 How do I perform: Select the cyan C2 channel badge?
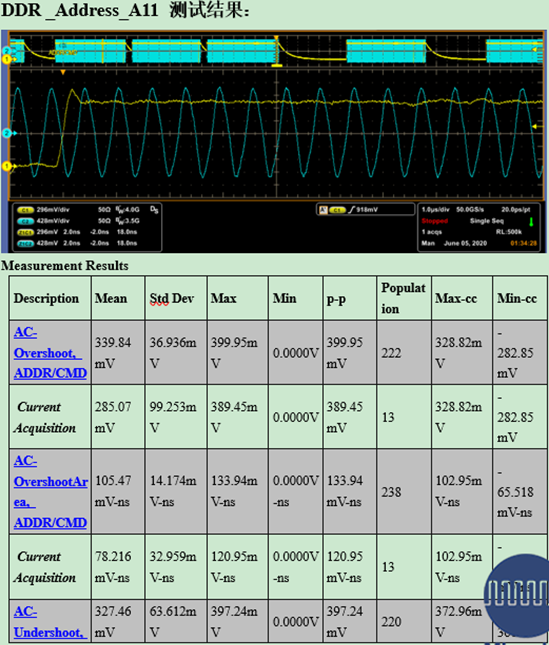point(25,221)
